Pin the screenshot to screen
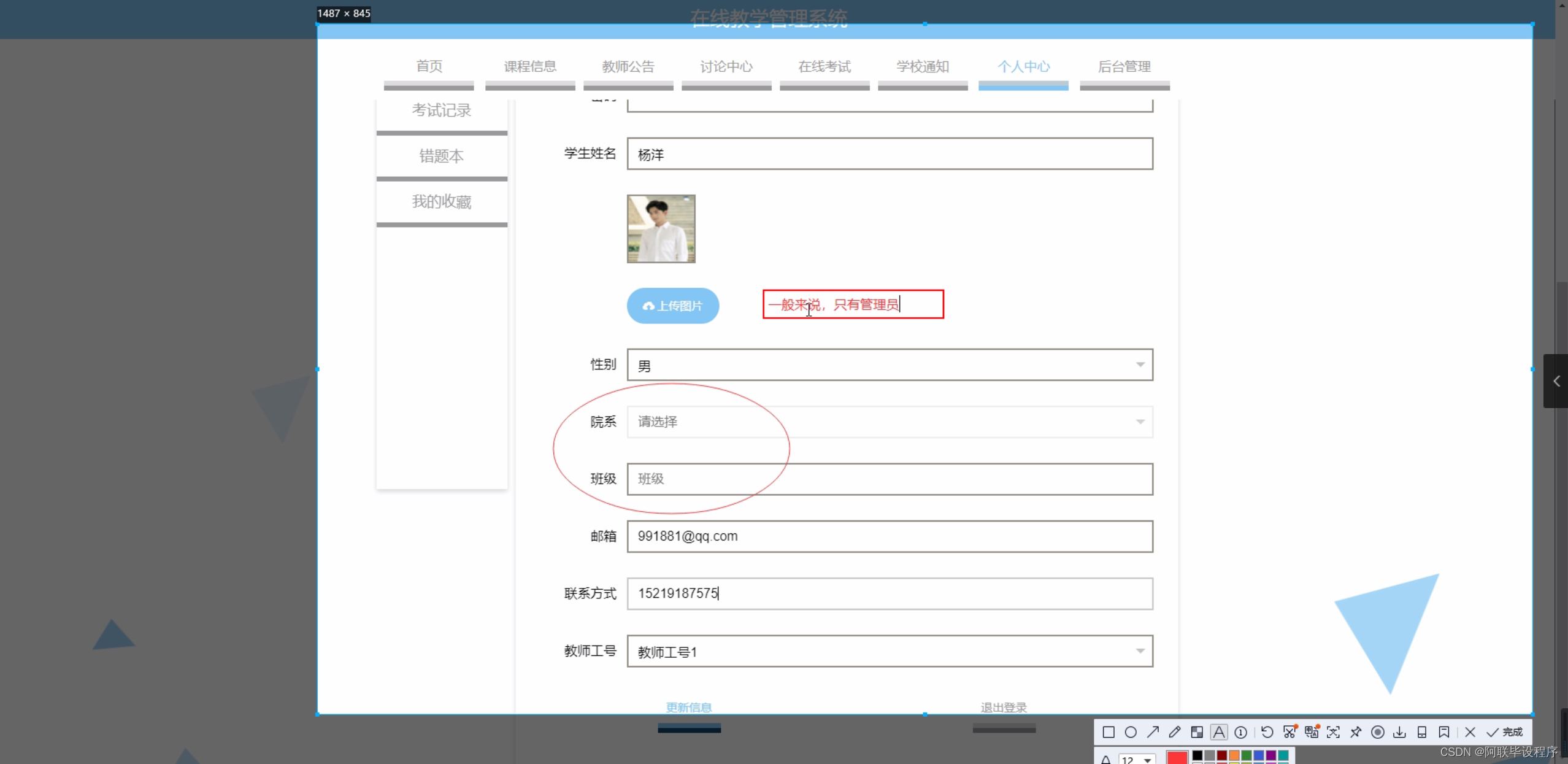 [x=1355, y=732]
